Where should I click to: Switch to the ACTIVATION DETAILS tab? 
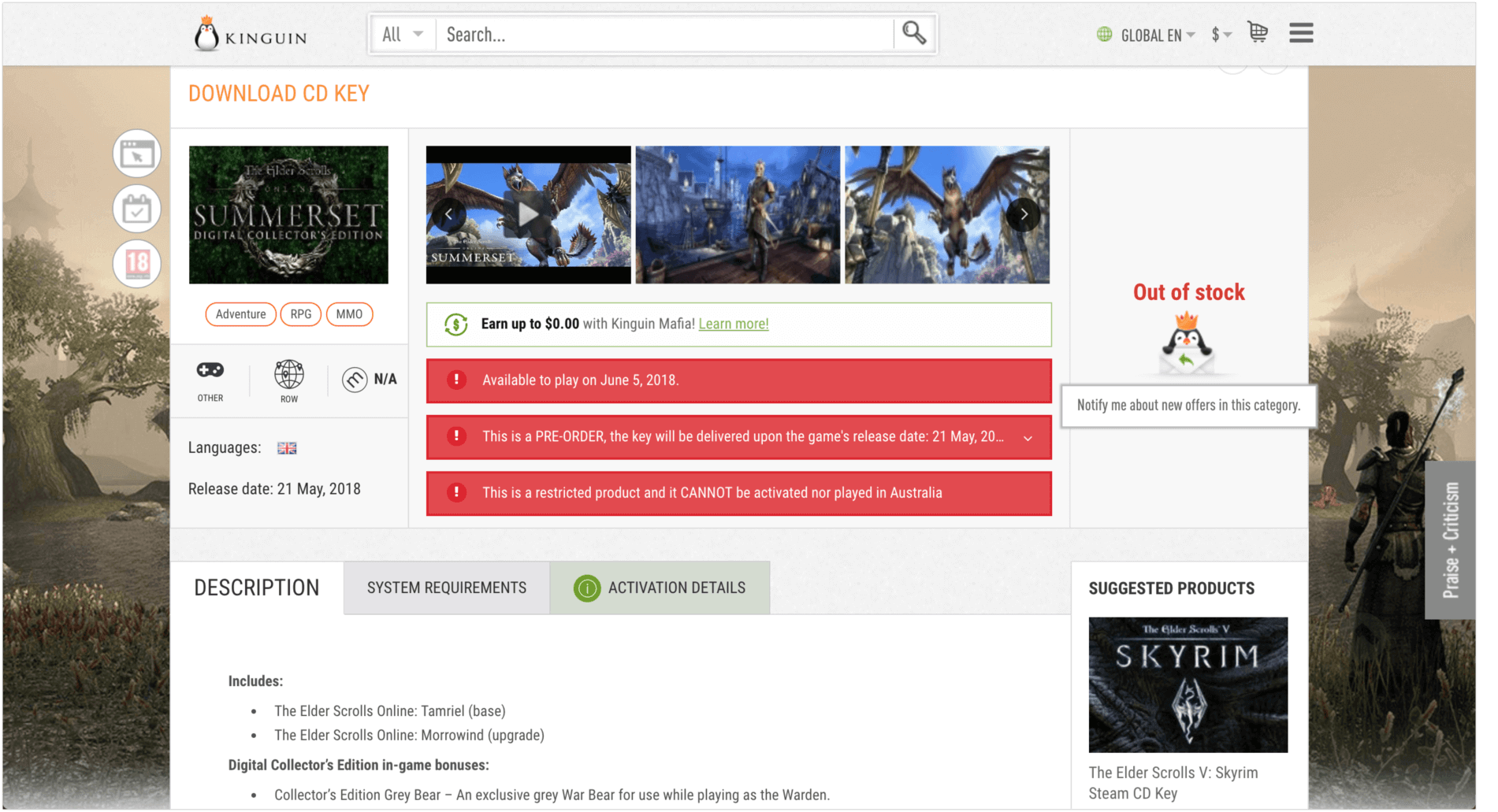pyautogui.click(x=660, y=588)
